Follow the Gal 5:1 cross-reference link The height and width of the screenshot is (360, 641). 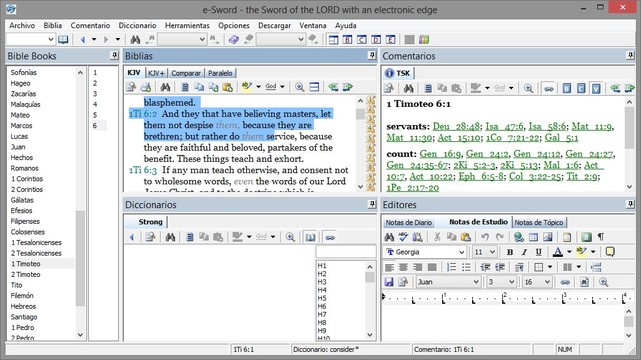click(x=561, y=138)
